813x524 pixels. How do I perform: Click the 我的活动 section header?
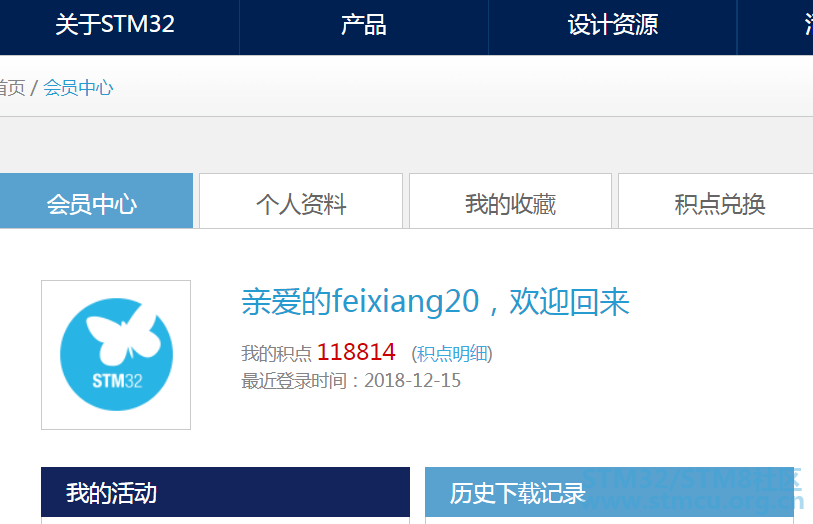pyautogui.click(x=226, y=492)
